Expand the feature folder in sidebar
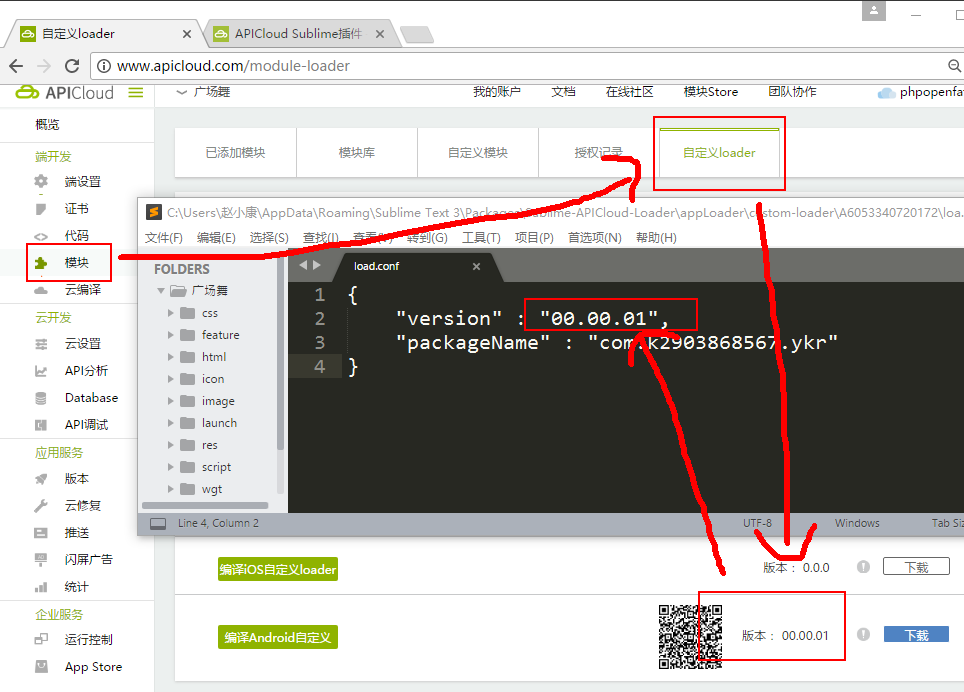The image size is (964, 692). pos(171,335)
